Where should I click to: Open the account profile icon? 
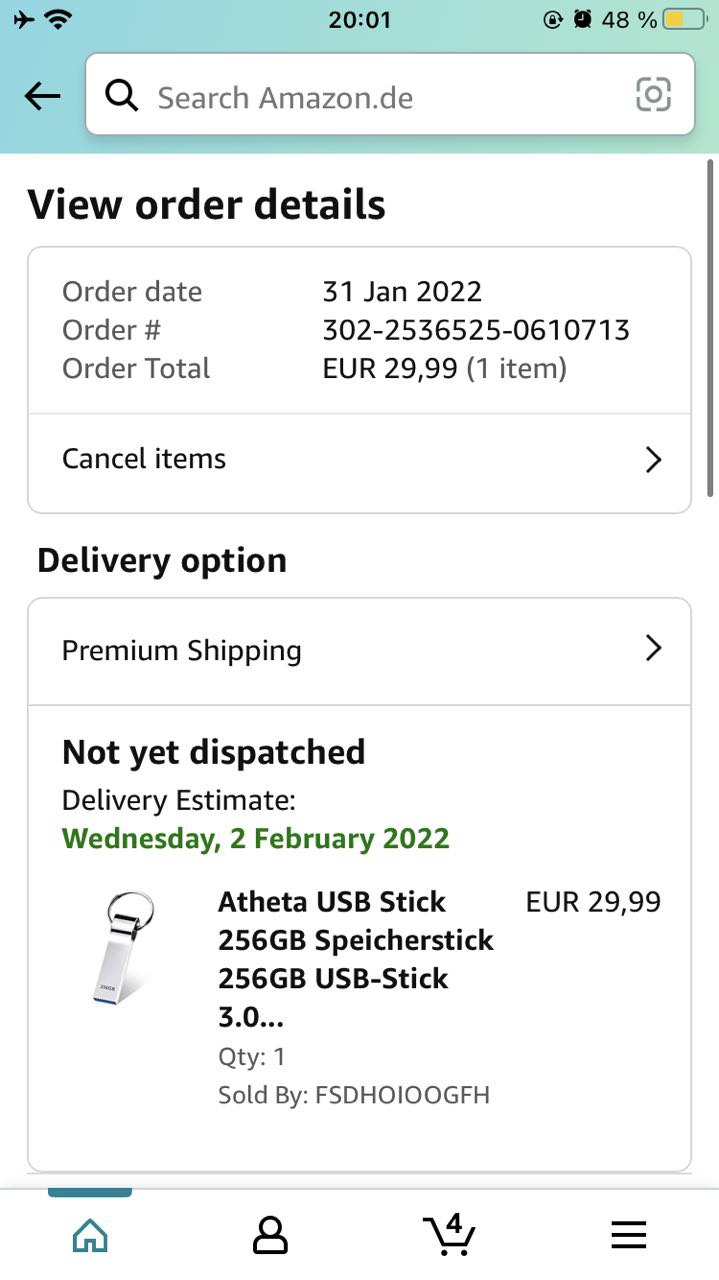270,1235
